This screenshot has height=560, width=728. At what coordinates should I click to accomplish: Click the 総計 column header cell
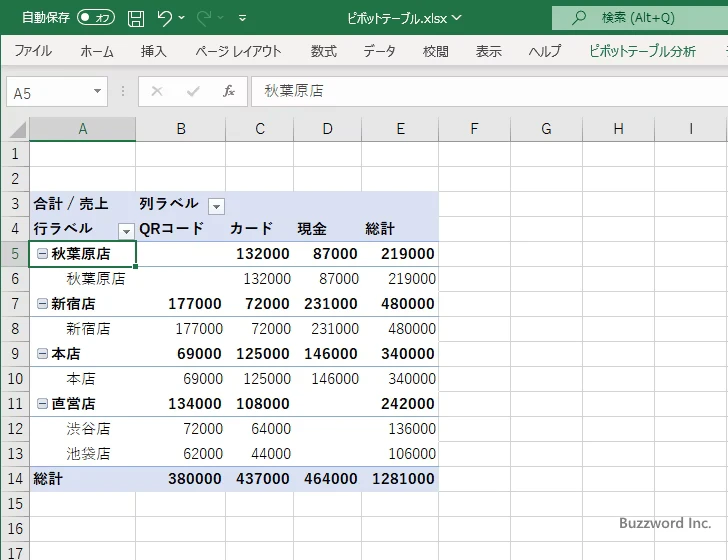pyautogui.click(x=400, y=229)
